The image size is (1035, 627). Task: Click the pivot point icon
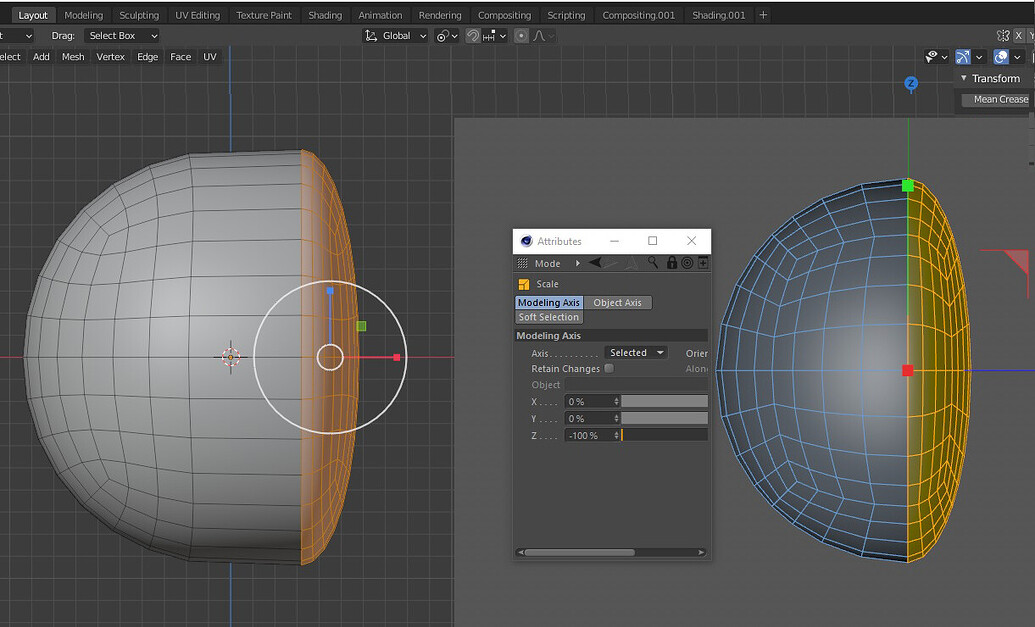click(442, 36)
